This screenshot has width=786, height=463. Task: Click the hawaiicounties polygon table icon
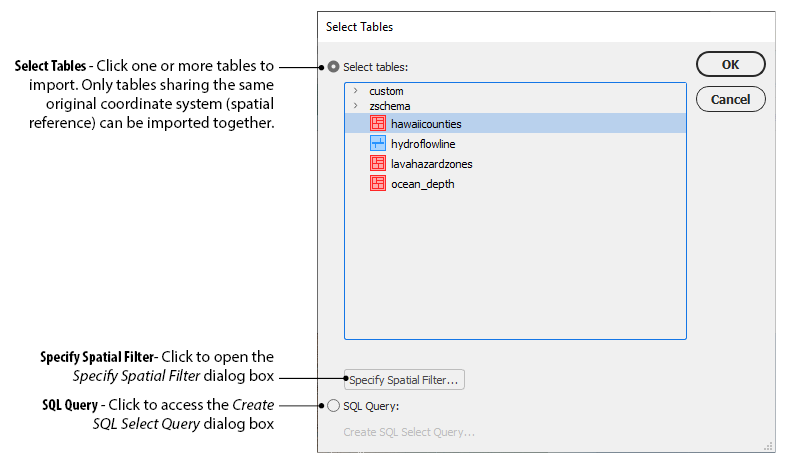tap(377, 123)
